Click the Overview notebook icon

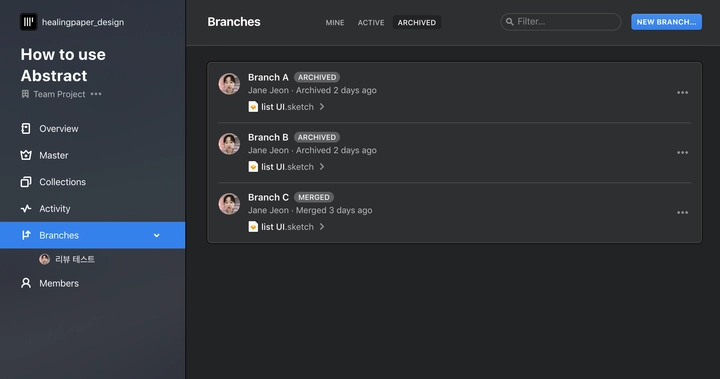(x=26, y=129)
